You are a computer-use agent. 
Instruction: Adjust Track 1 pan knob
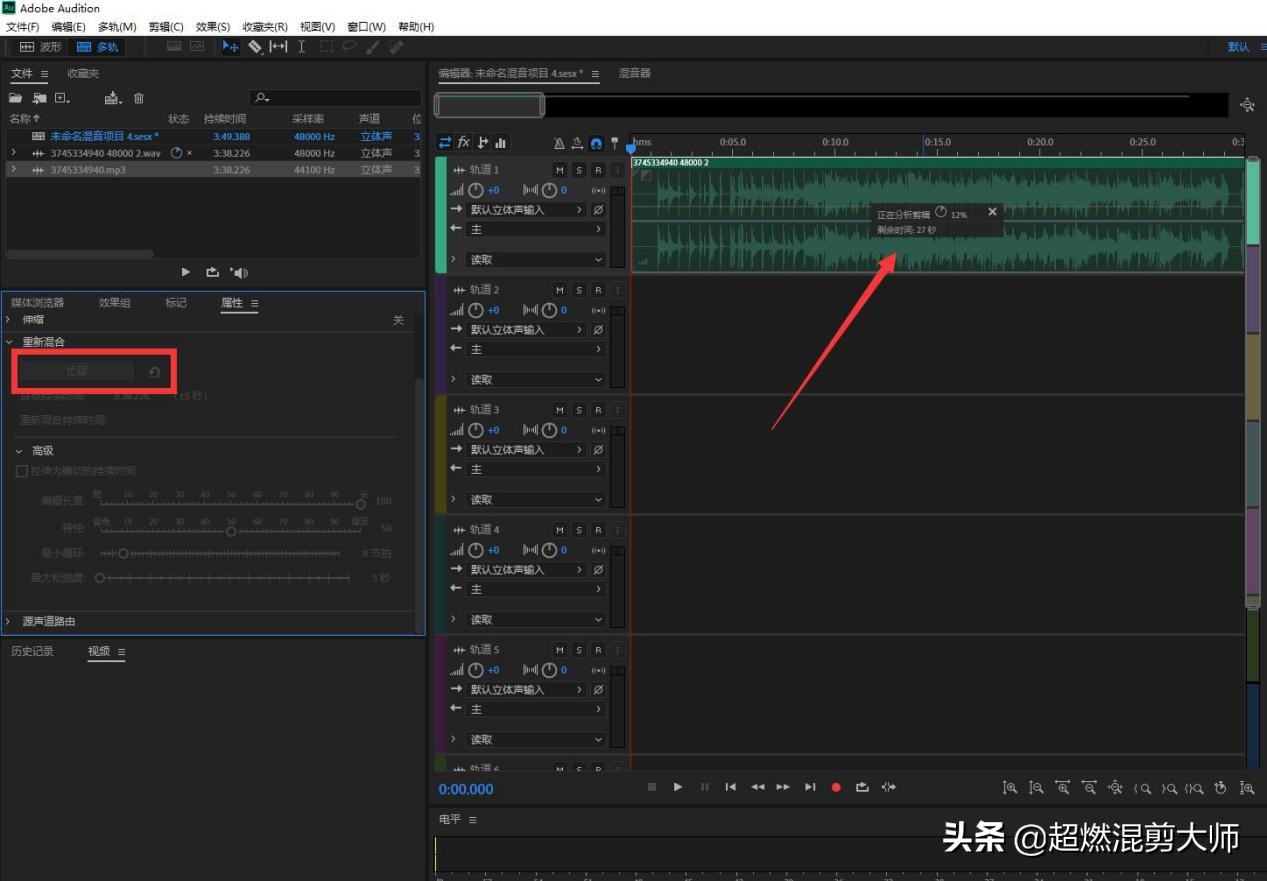(549, 190)
